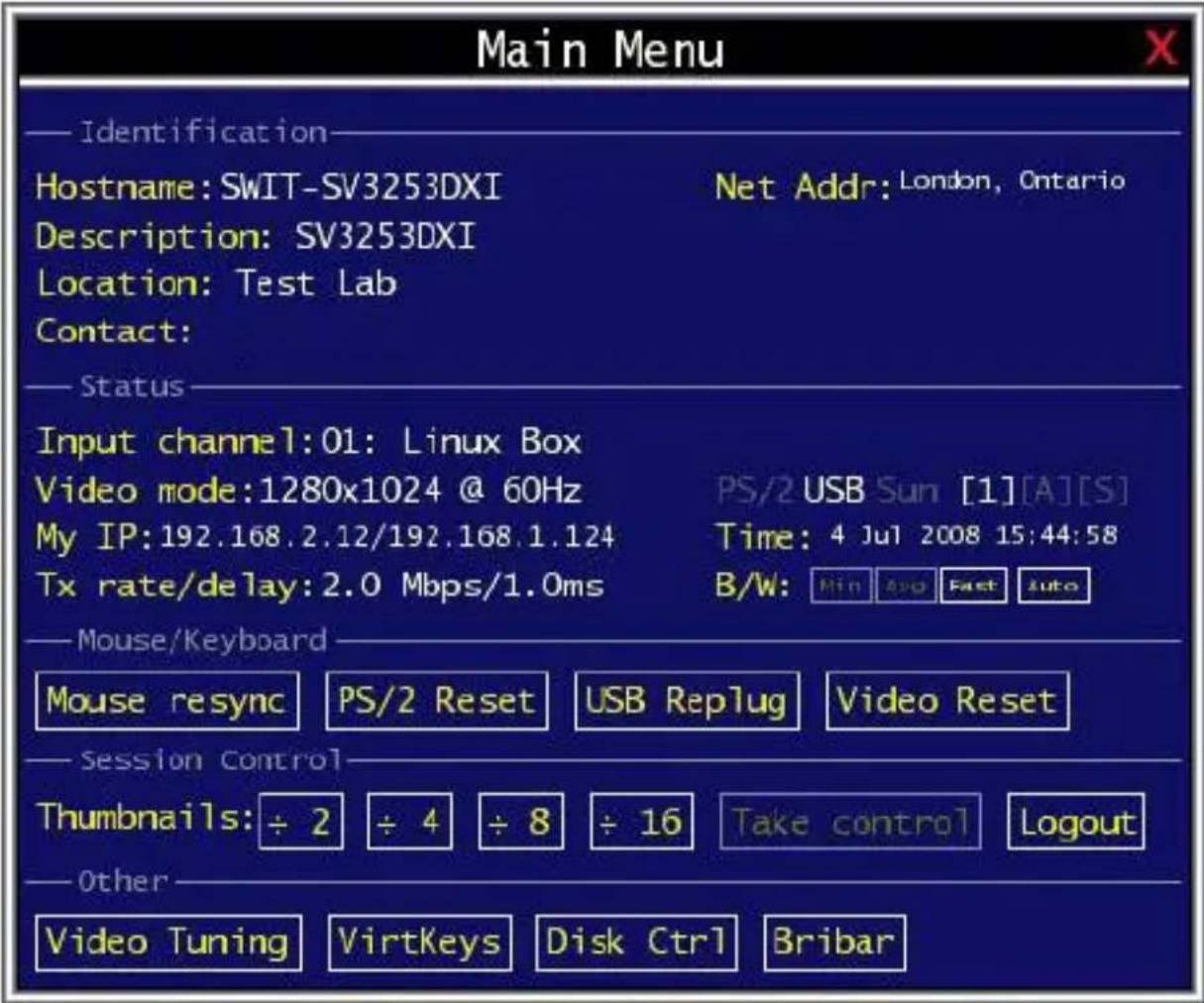Click the Sun interface indicator
Viewport: 1204px width, 1003px height.
(x=907, y=490)
